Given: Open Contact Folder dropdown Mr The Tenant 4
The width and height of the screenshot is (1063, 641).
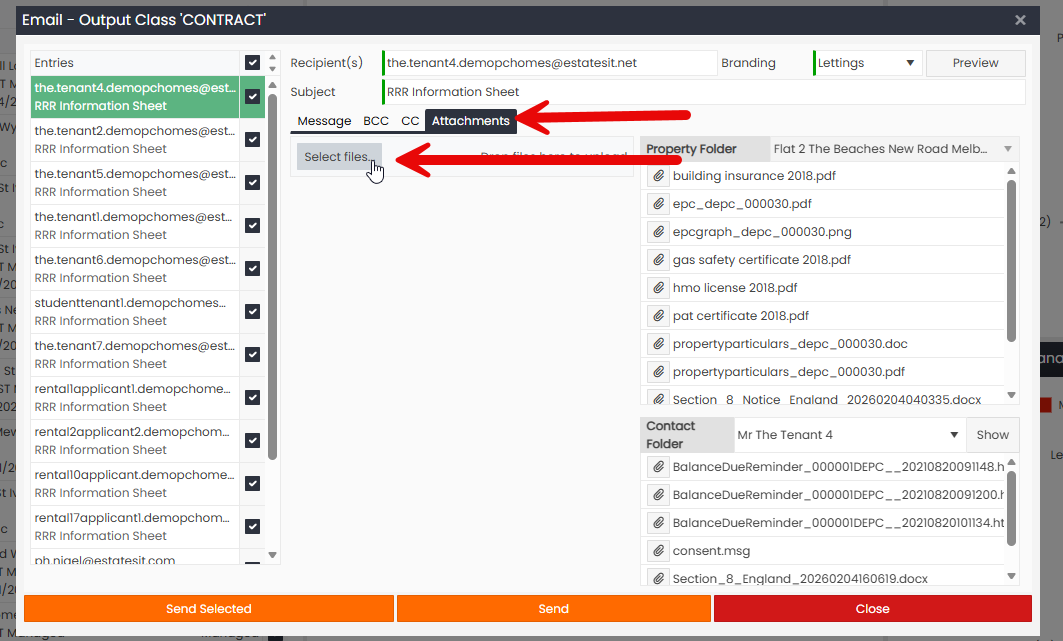Looking at the screenshot, I should (848, 435).
